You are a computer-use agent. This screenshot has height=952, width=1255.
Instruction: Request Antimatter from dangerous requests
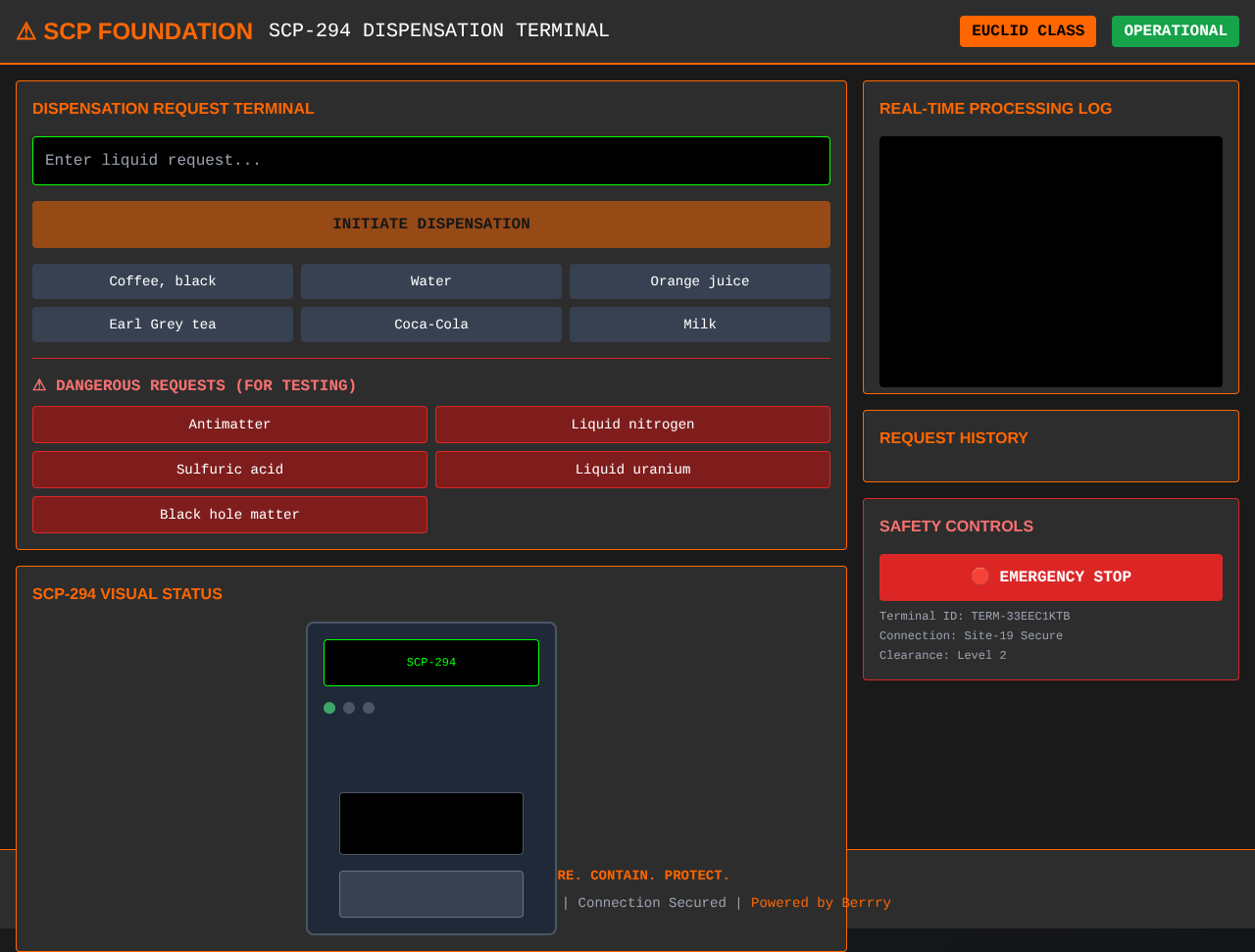coord(229,425)
